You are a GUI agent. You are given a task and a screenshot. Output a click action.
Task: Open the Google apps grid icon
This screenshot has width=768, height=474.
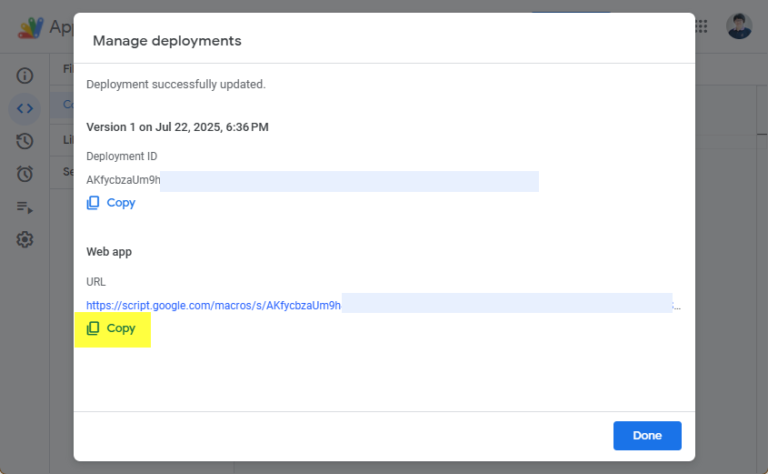(701, 26)
